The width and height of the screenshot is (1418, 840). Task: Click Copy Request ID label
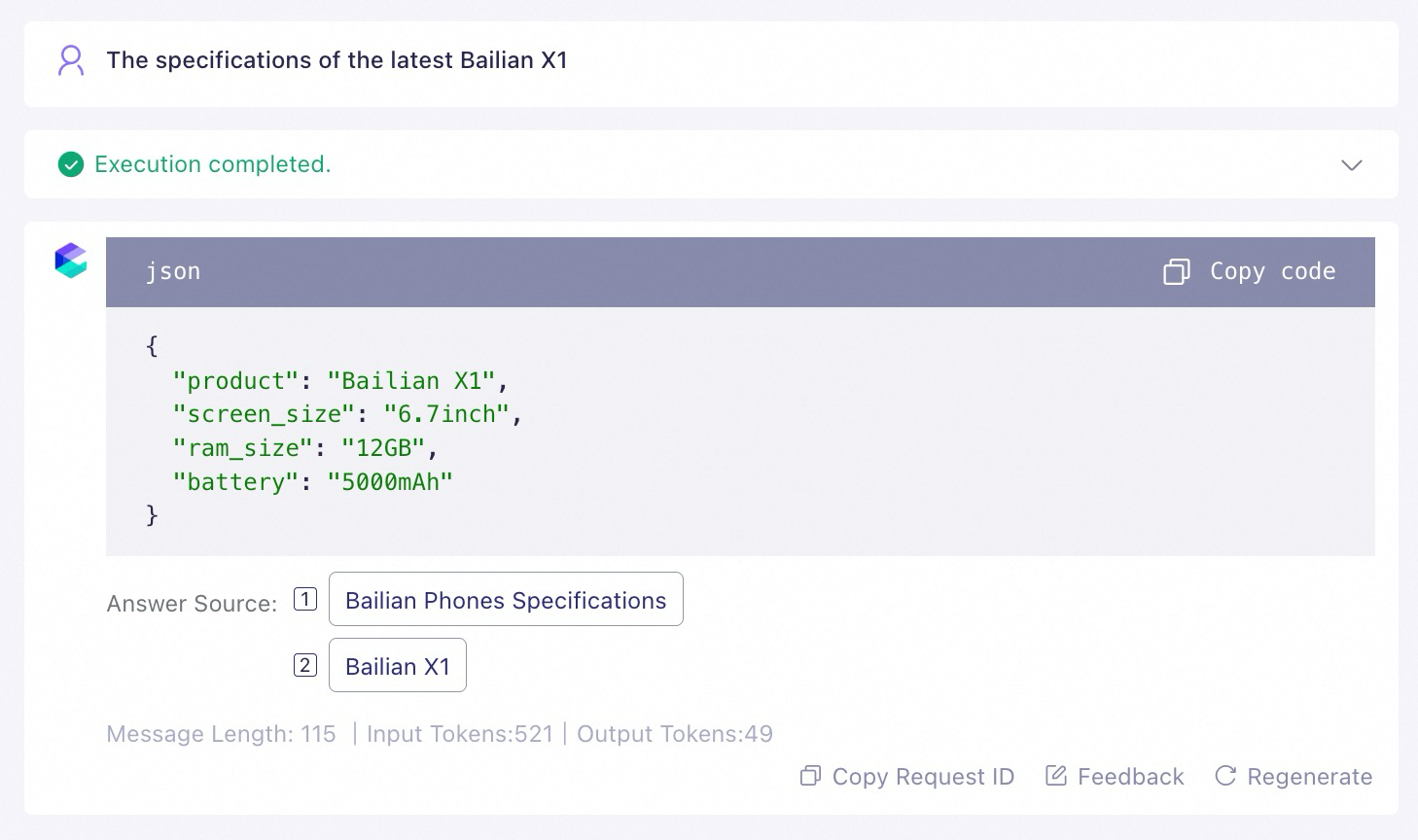[923, 777]
